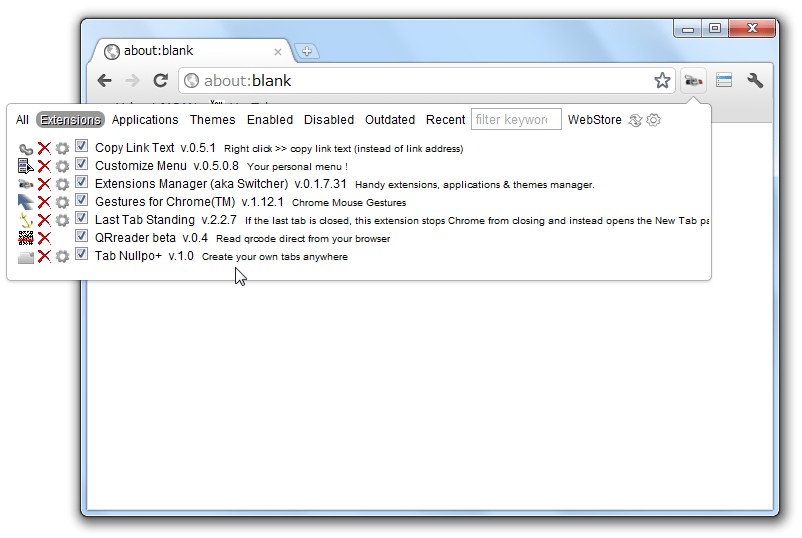Uninstall Last Tab Standing via red X

click(x=44, y=220)
